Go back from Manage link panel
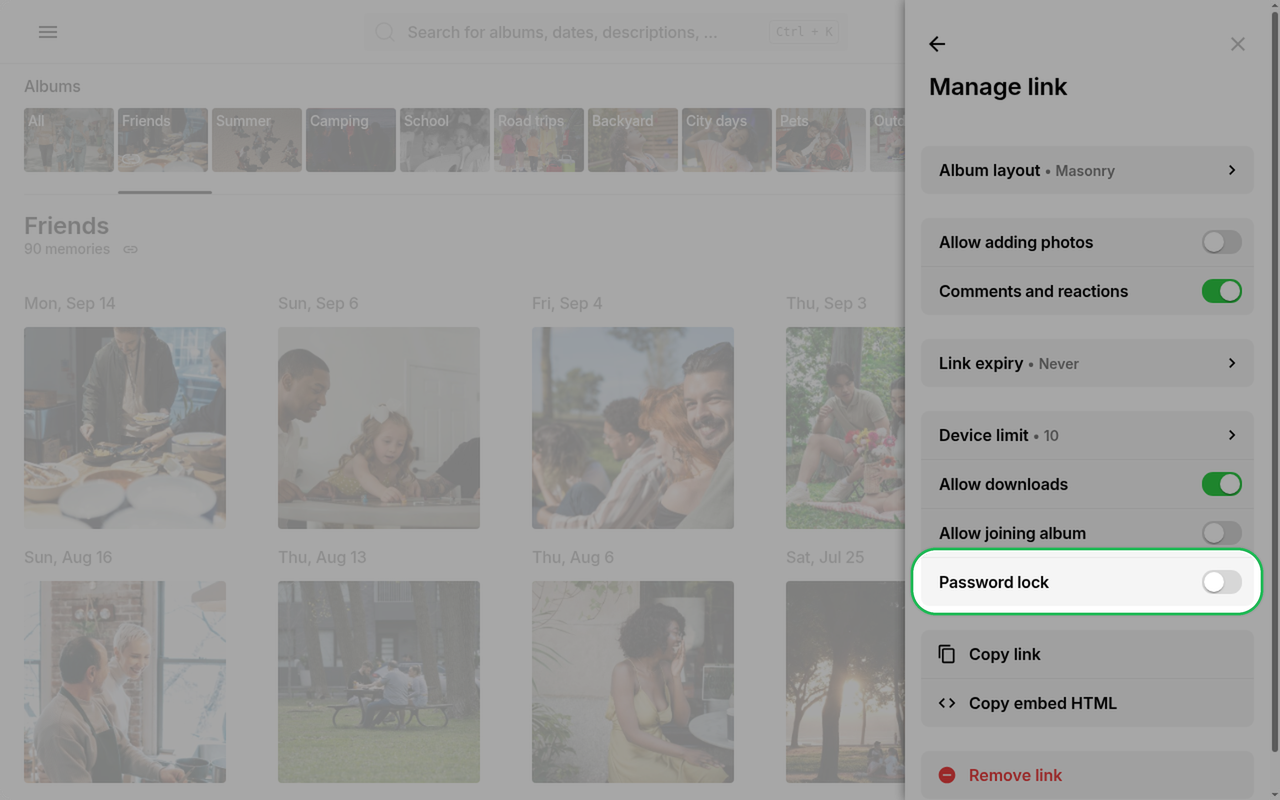The image size is (1280, 800). pyautogui.click(x=937, y=44)
